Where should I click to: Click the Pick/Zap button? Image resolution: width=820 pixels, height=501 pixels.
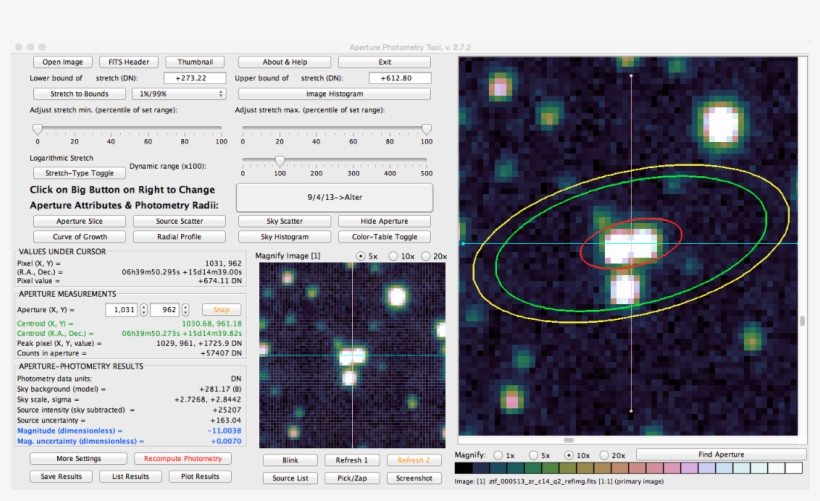(352, 478)
